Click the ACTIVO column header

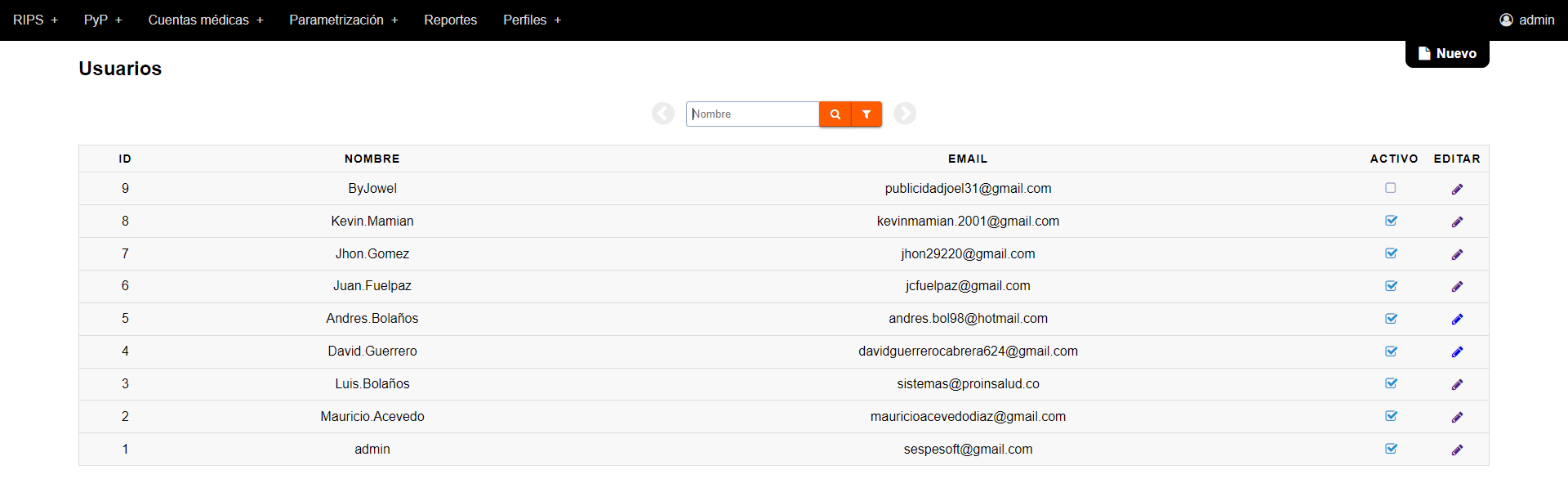[x=1394, y=159]
